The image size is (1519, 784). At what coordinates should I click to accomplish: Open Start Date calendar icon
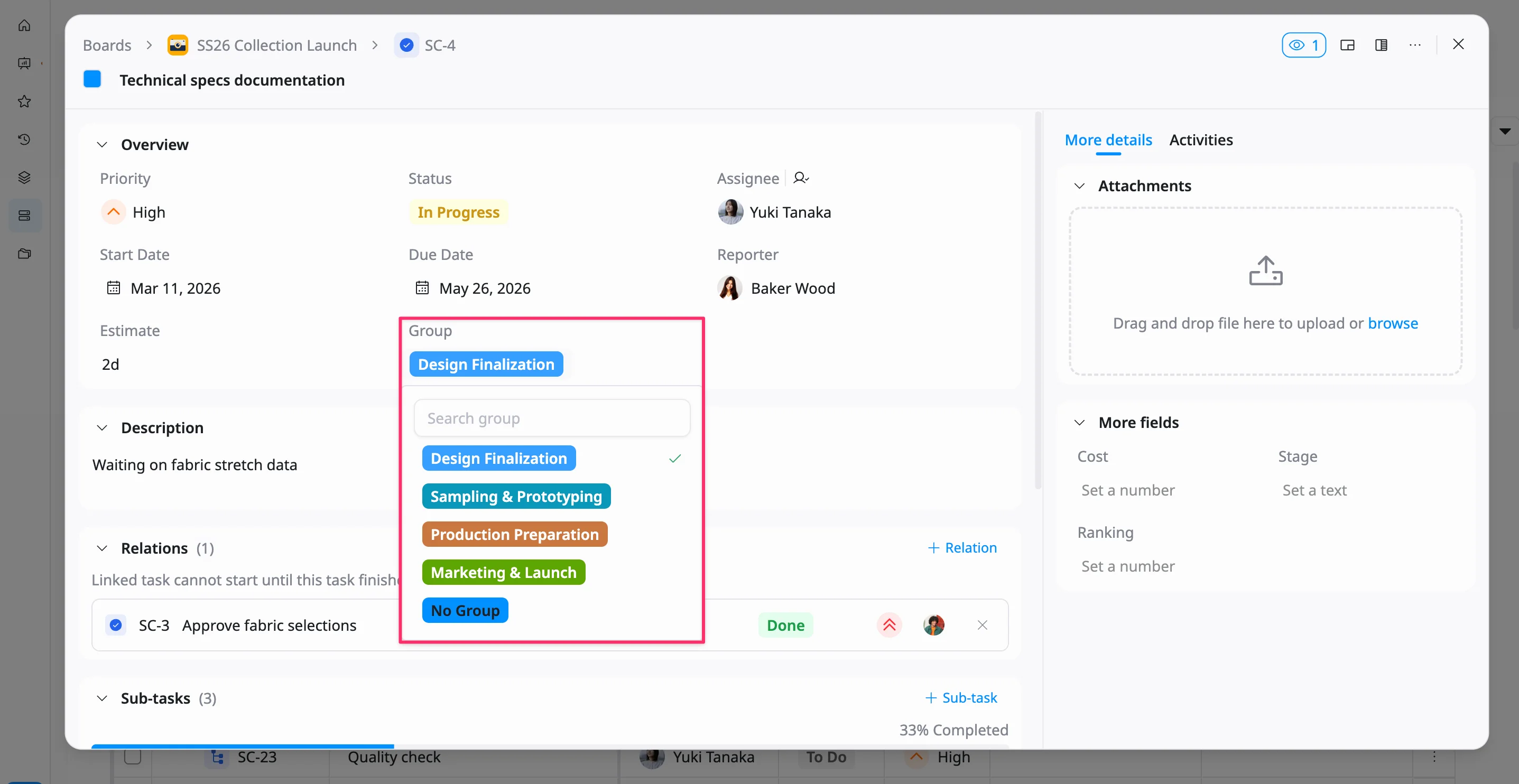pos(113,288)
